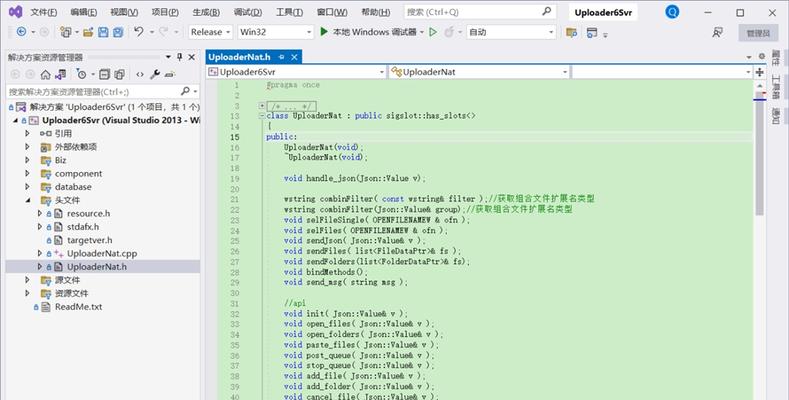Click the Collapse All icon in Solution Explorer

tap(104, 74)
